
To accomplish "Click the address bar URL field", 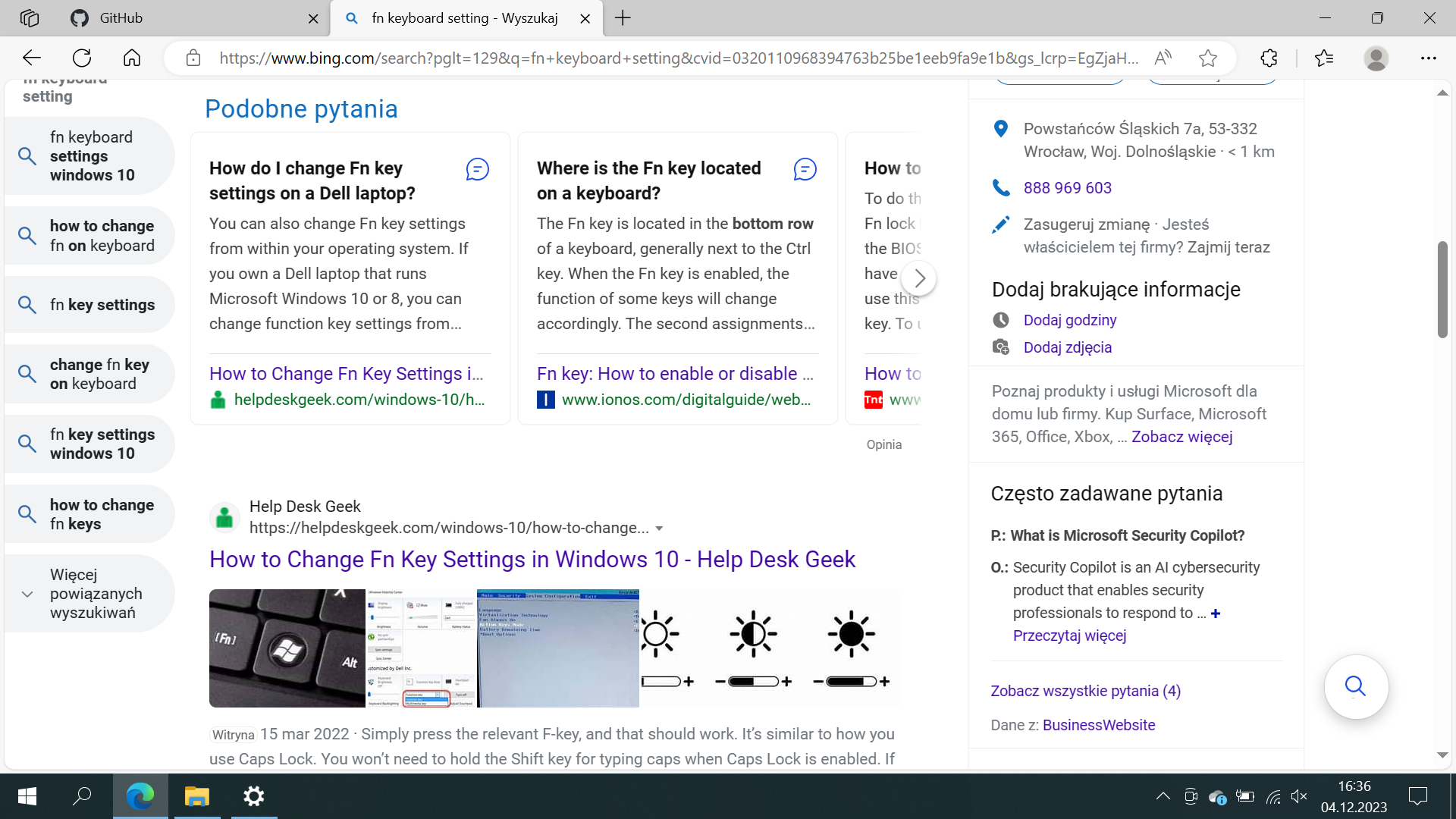I will tap(679, 58).
